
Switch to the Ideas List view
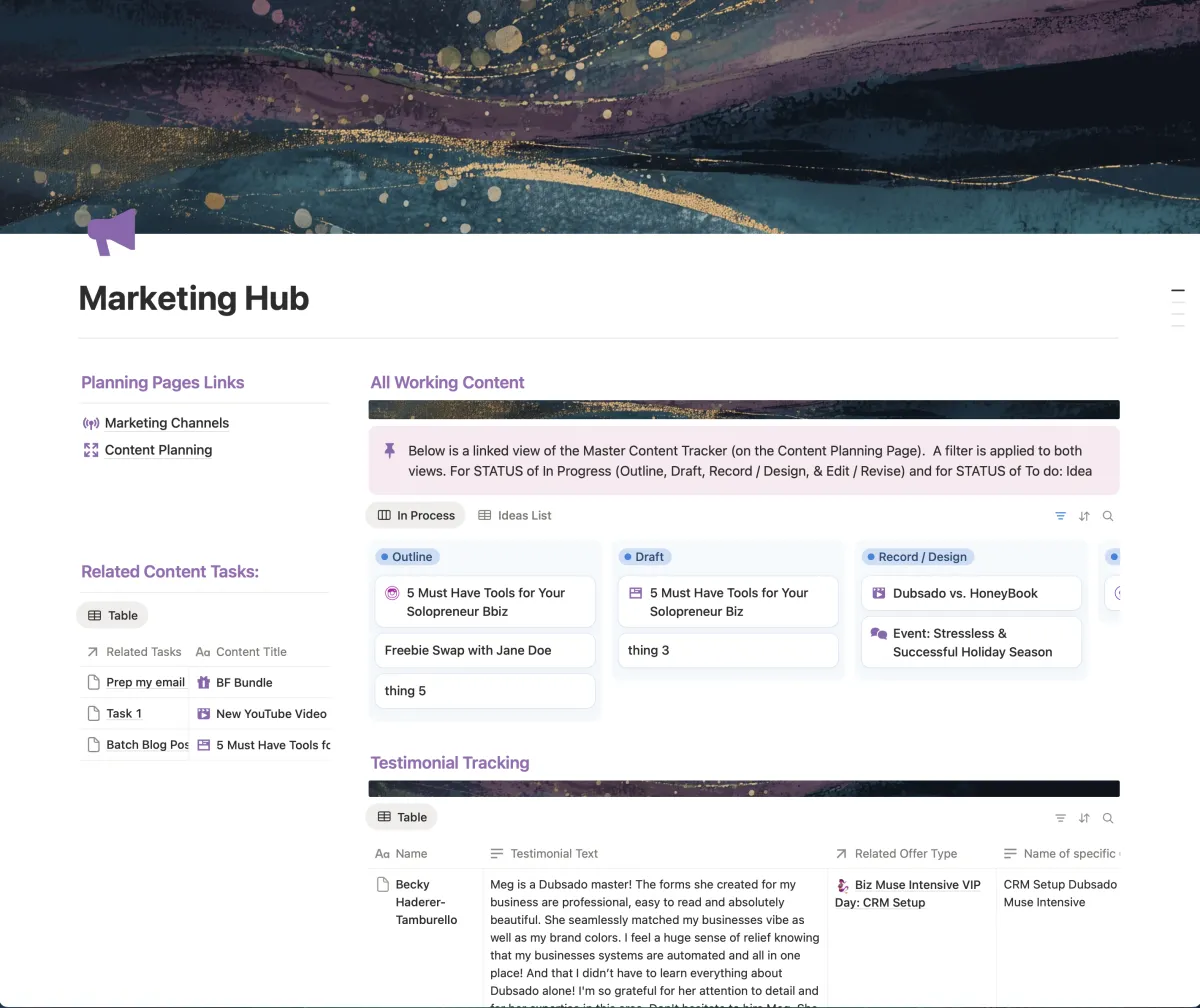click(514, 515)
